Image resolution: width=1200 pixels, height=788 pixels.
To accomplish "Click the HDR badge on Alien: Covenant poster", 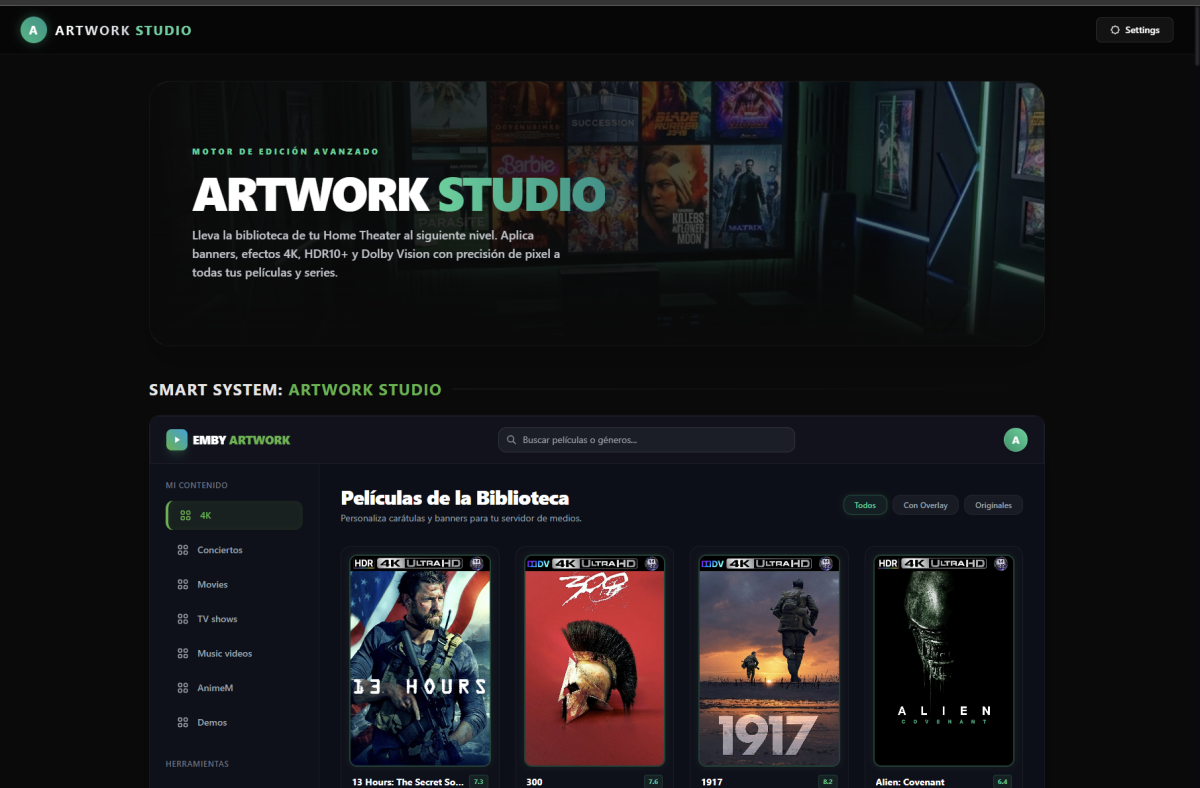I will [888, 564].
